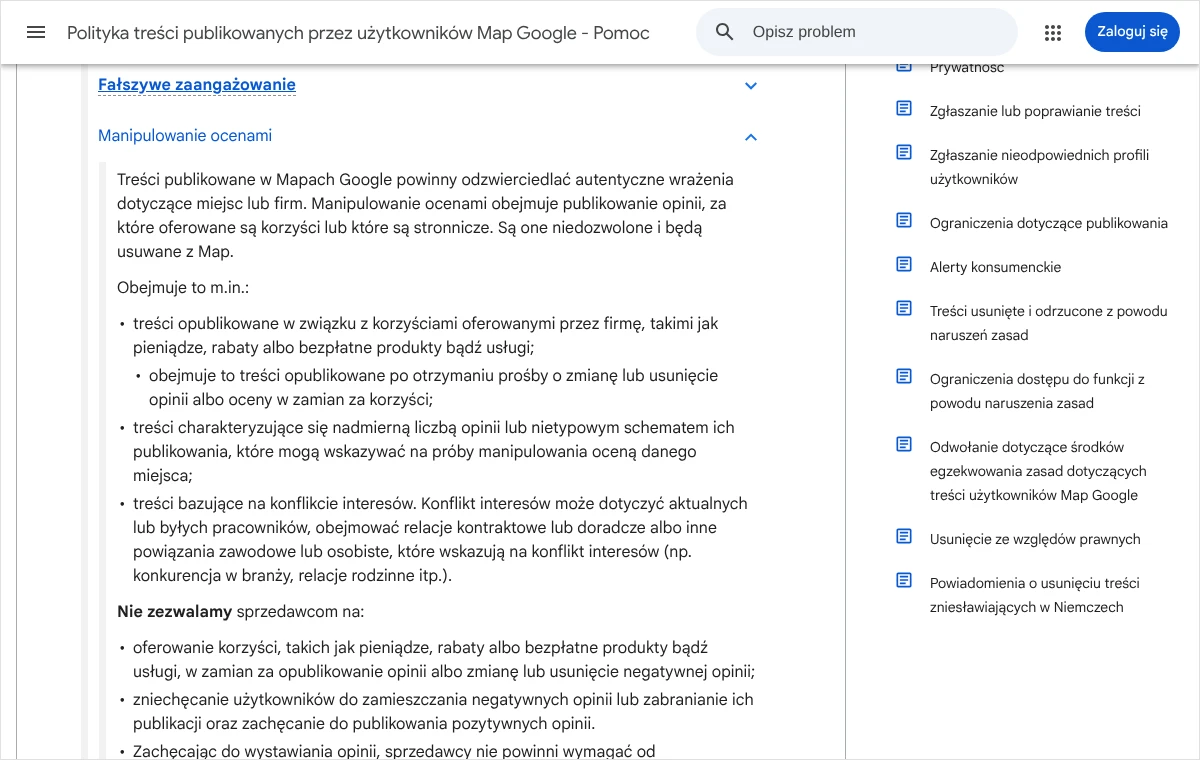Open Treści usunięte i odrzucone article

1049,323
